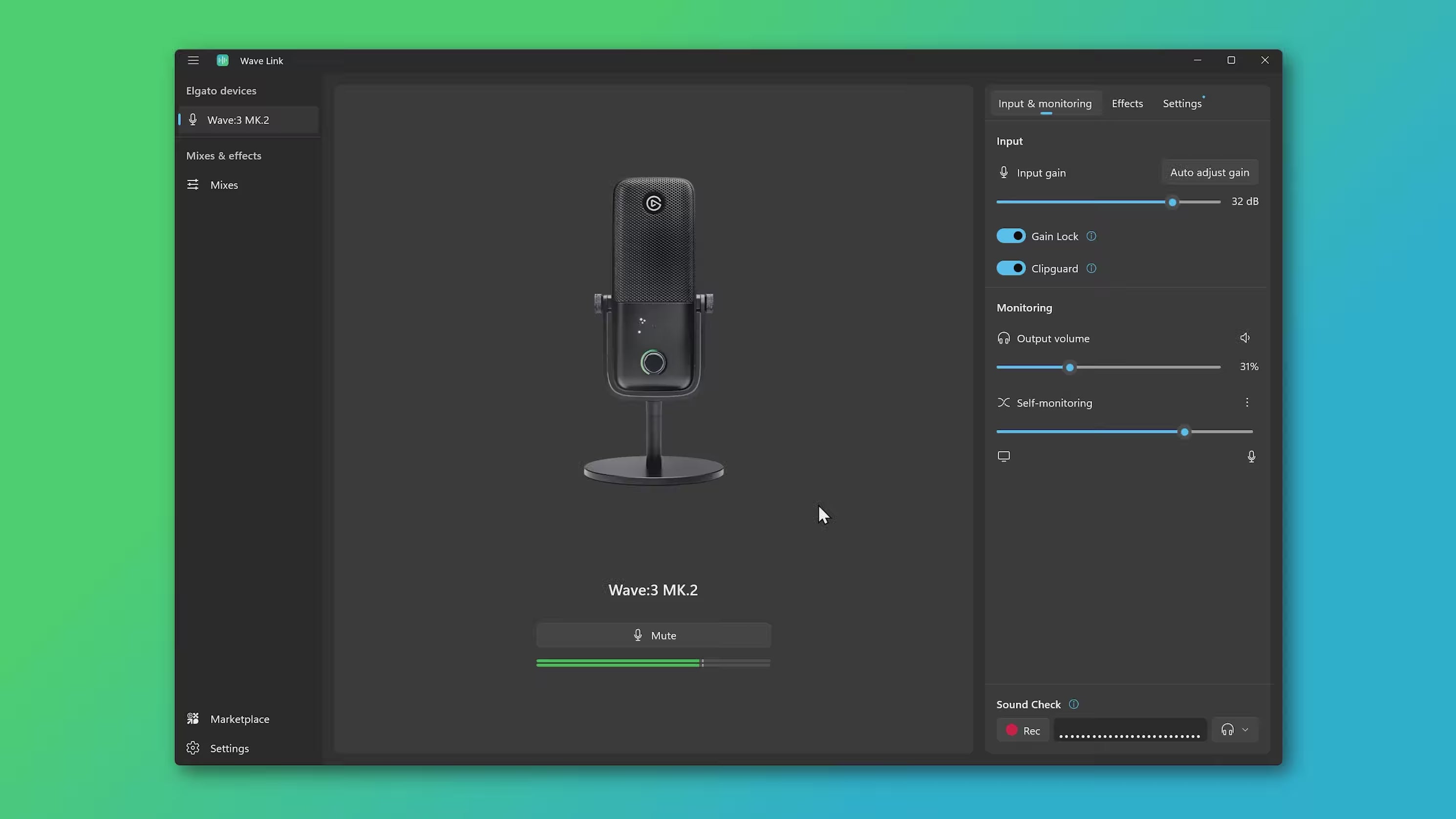Click the microphone input level meter
This screenshot has height=819, width=1456.
(x=653, y=663)
